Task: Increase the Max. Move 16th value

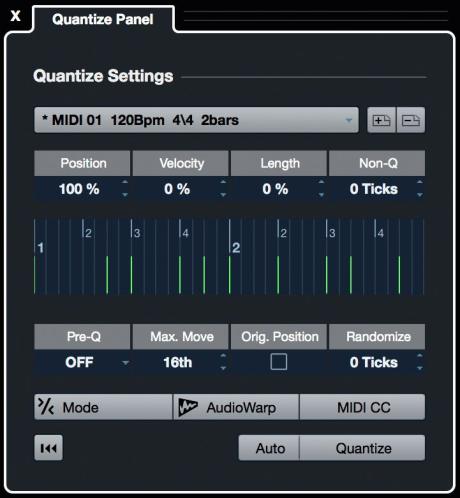Action: pyautogui.click(x=223, y=356)
